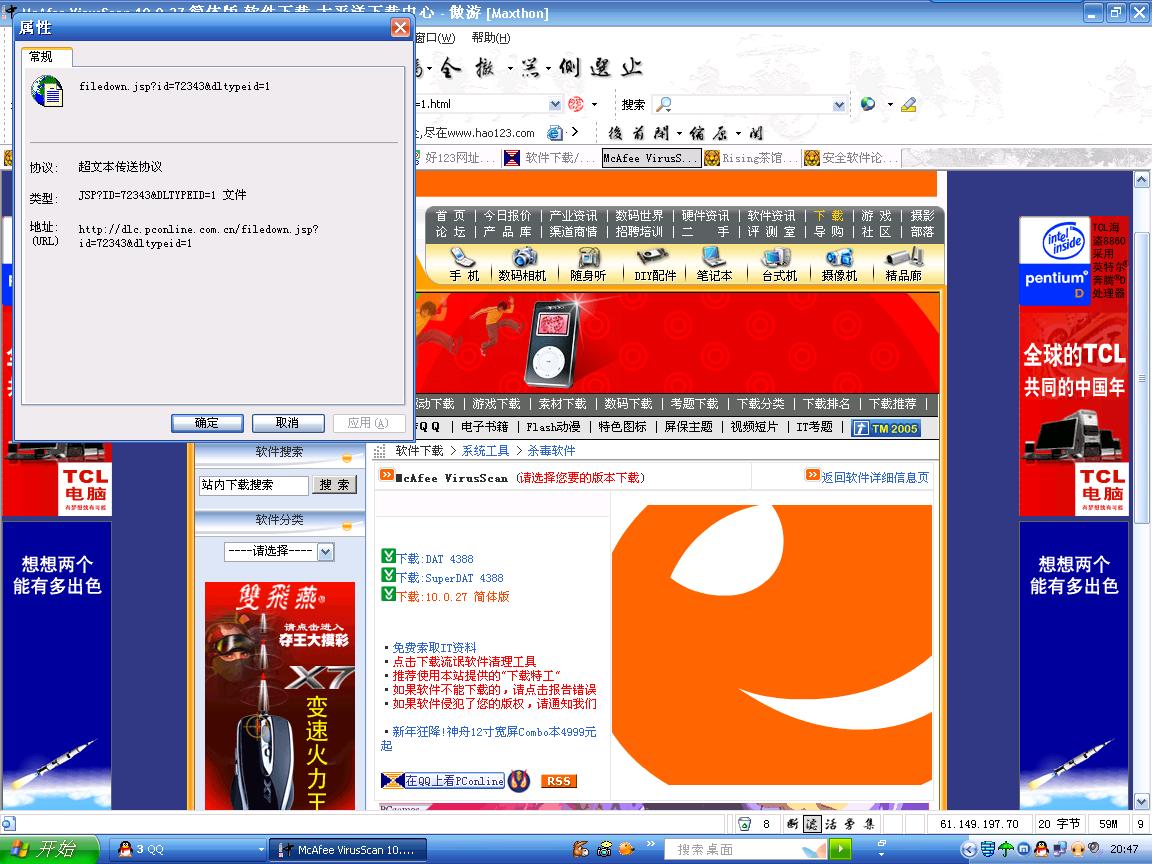Click the 摄像机 category icon
The image size is (1152, 864).
point(839,264)
